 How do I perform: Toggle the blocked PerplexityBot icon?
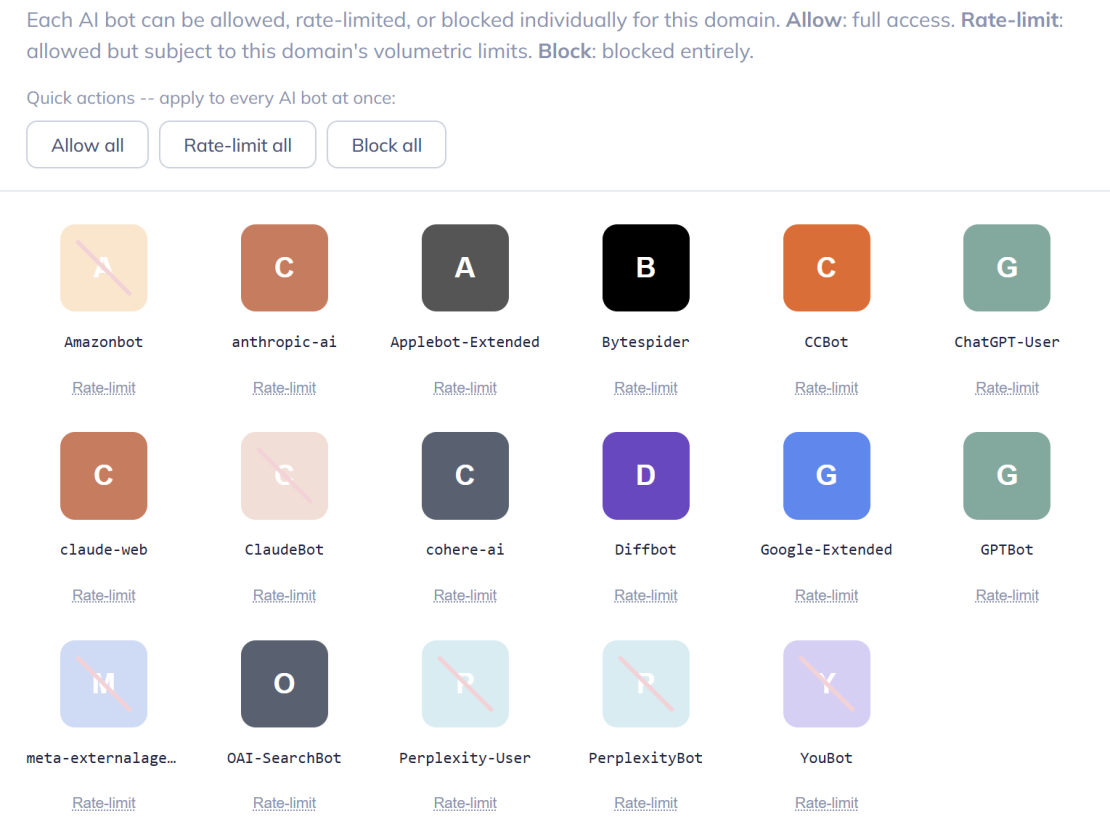646,683
